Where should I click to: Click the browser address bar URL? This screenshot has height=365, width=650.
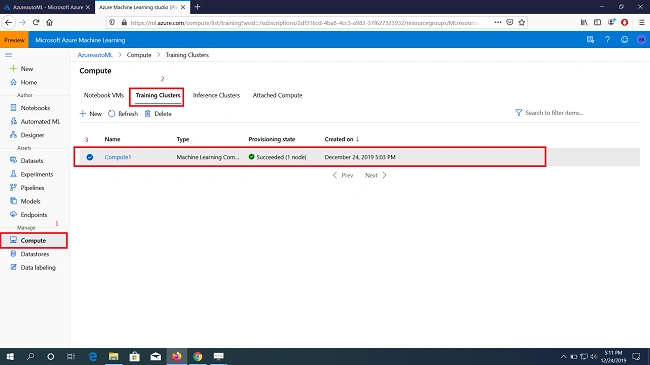(304, 23)
